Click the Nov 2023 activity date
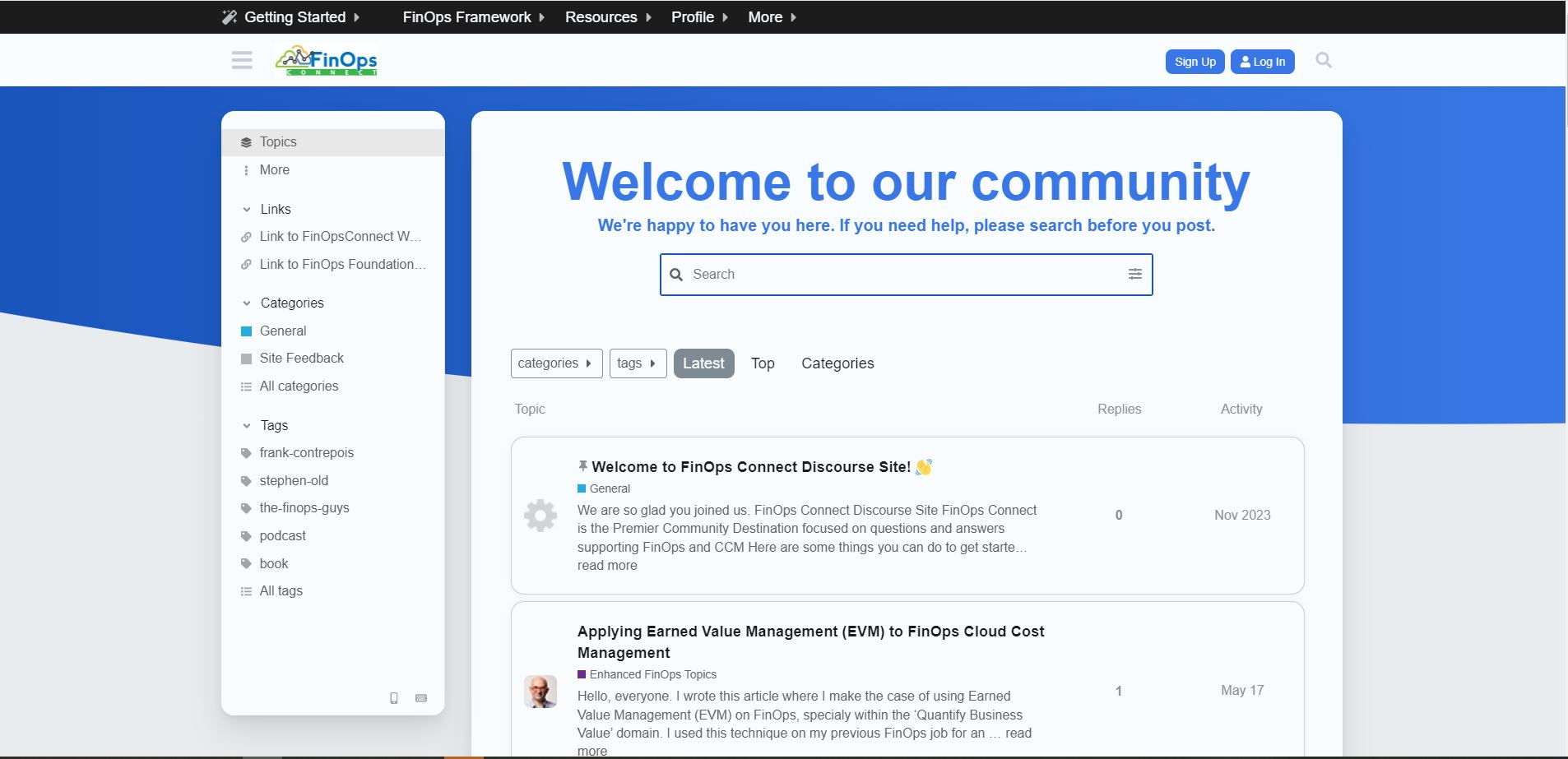Image resolution: width=1568 pixels, height=759 pixels. coord(1242,516)
